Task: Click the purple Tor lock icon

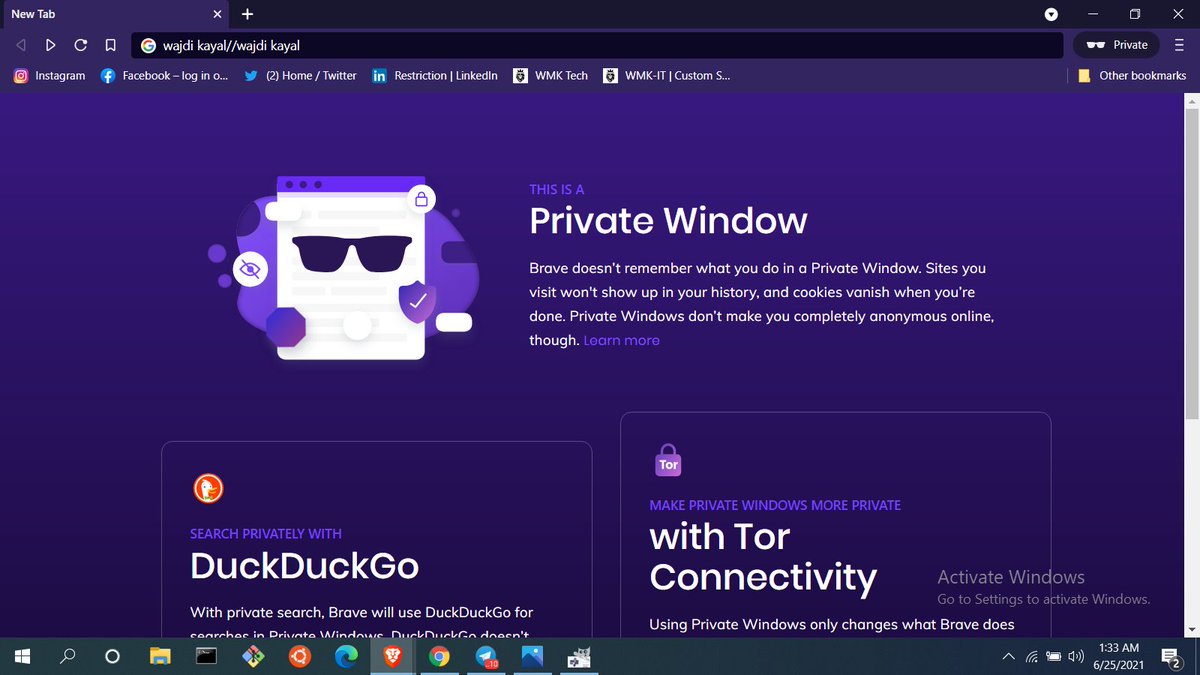Action: (x=668, y=460)
